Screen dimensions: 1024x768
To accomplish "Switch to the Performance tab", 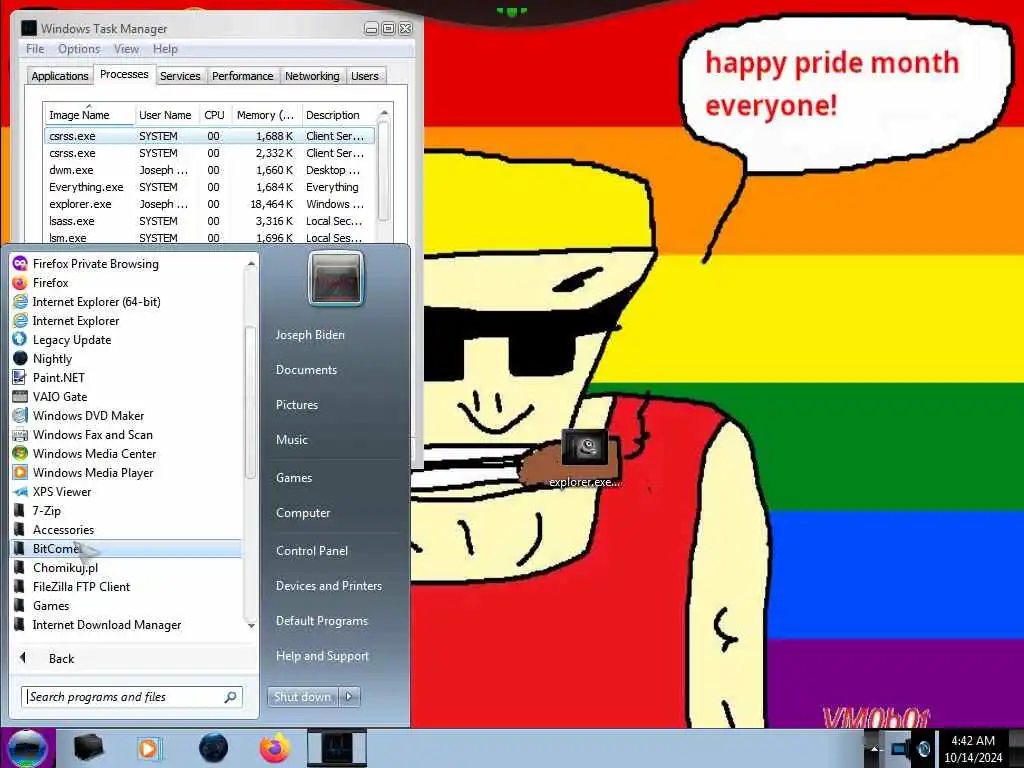I will pos(243,76).
